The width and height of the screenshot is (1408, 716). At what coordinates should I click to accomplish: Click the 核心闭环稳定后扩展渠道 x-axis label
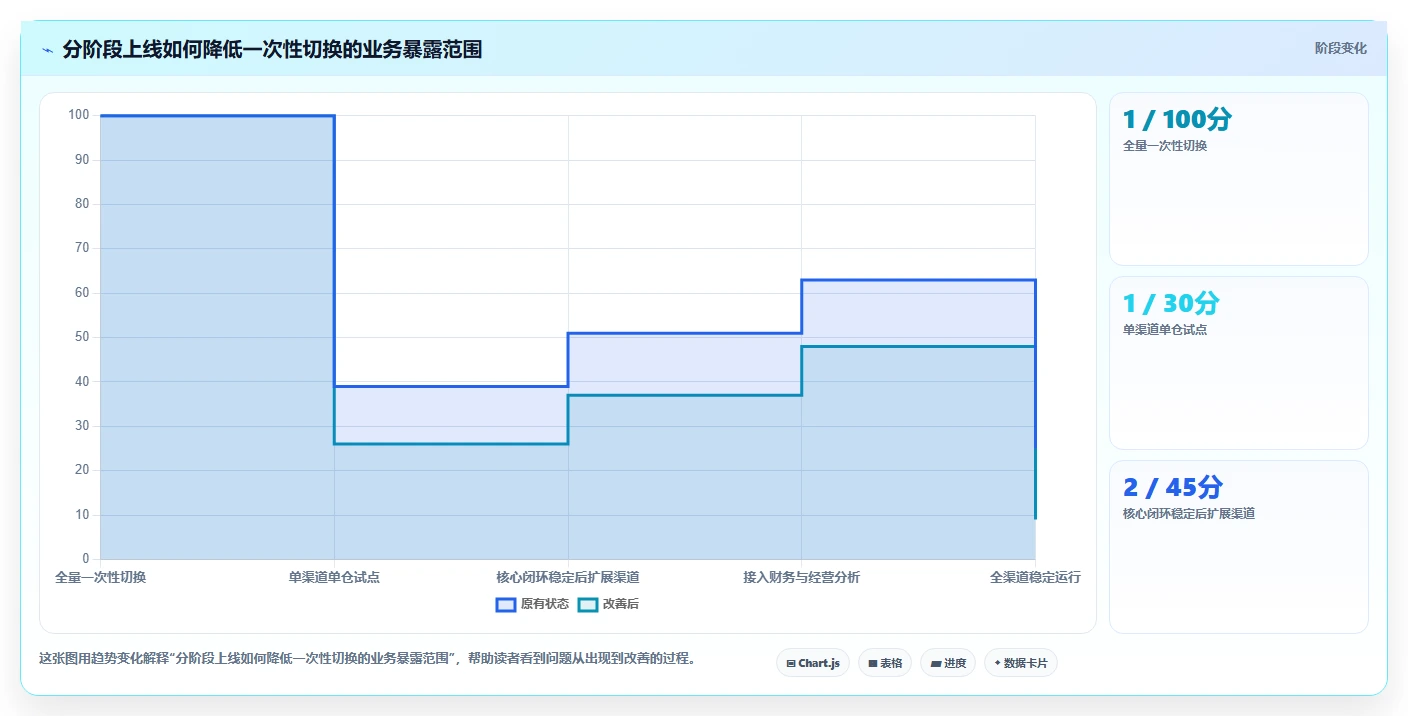tap(568, 577)
